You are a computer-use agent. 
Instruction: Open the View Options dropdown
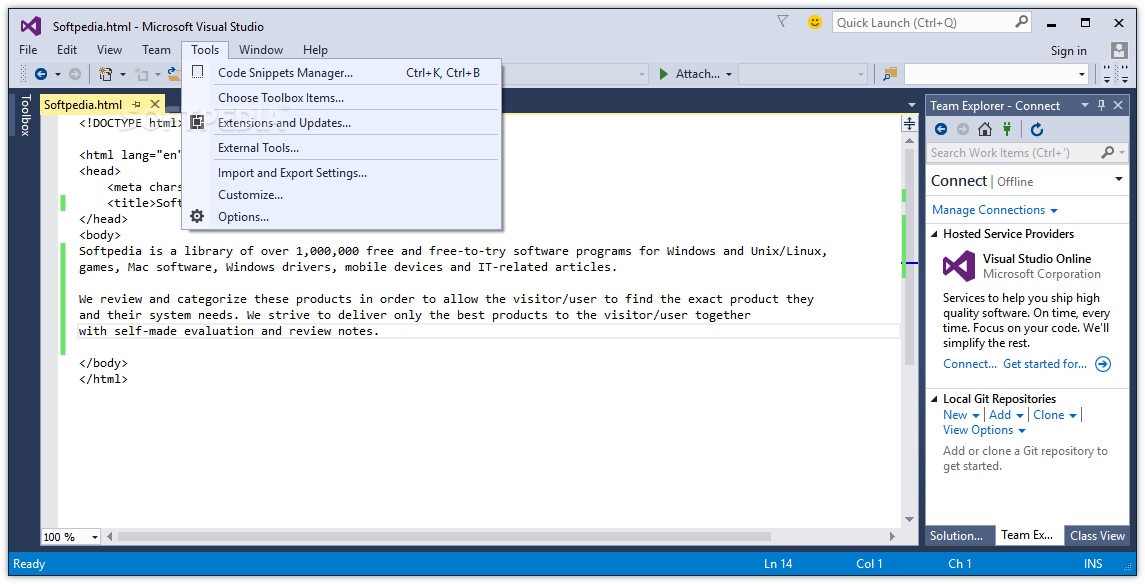pos(1022,431)
